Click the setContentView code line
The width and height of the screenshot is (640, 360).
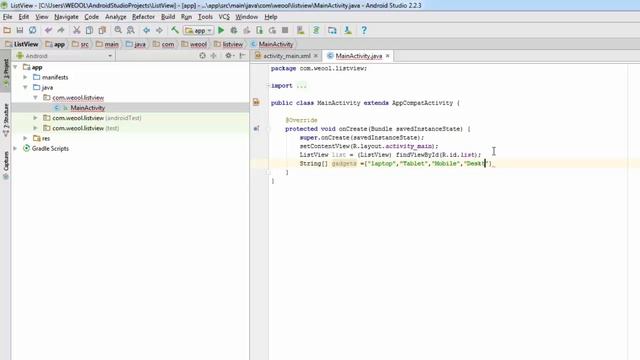pyautogui.click(x=369, y=146)
